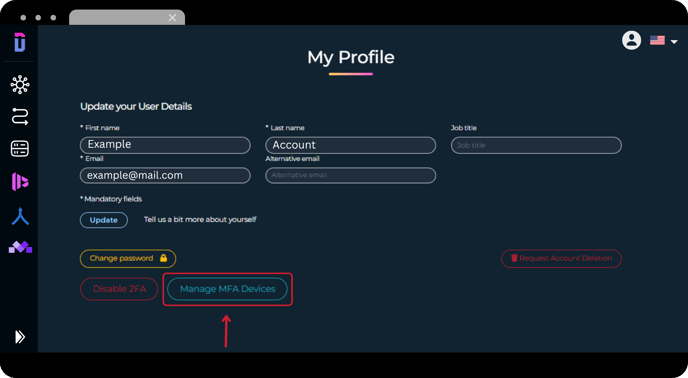688x378 pixels.
Task: Focus the Alternative email field
Action: point(351,175)
